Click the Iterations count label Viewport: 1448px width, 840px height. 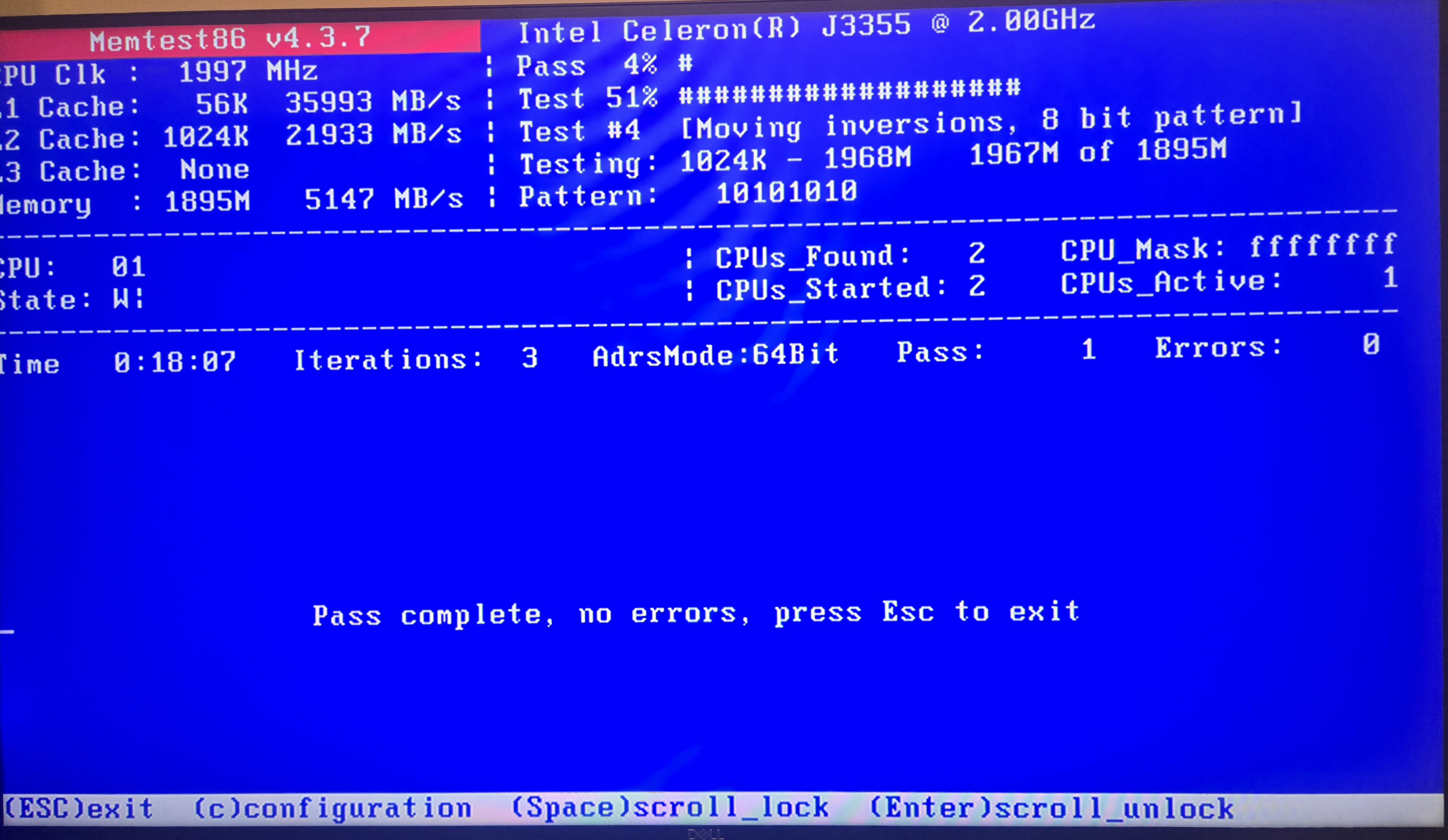tap(389, 360)
